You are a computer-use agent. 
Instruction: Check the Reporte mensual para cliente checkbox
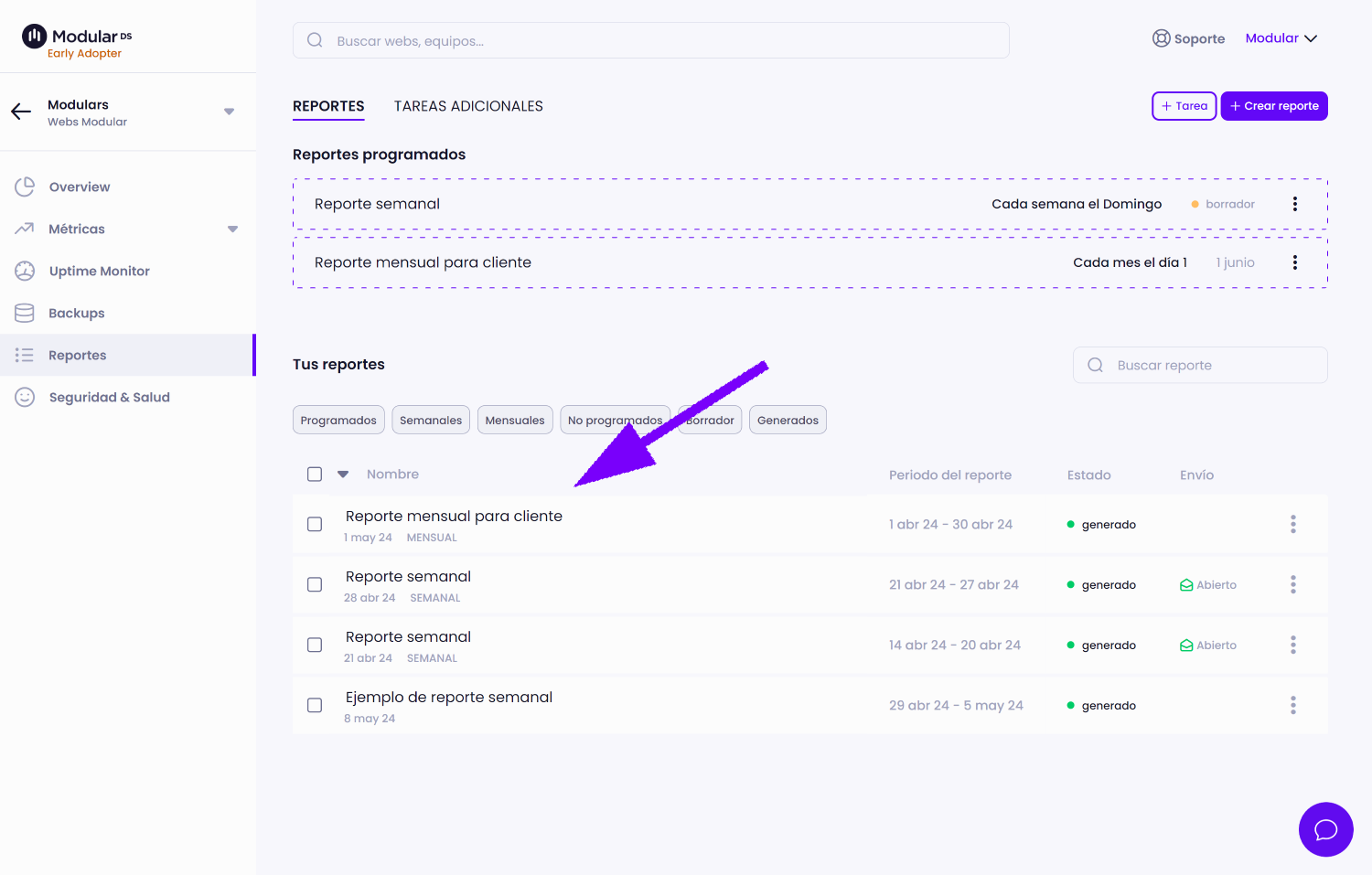315,524
